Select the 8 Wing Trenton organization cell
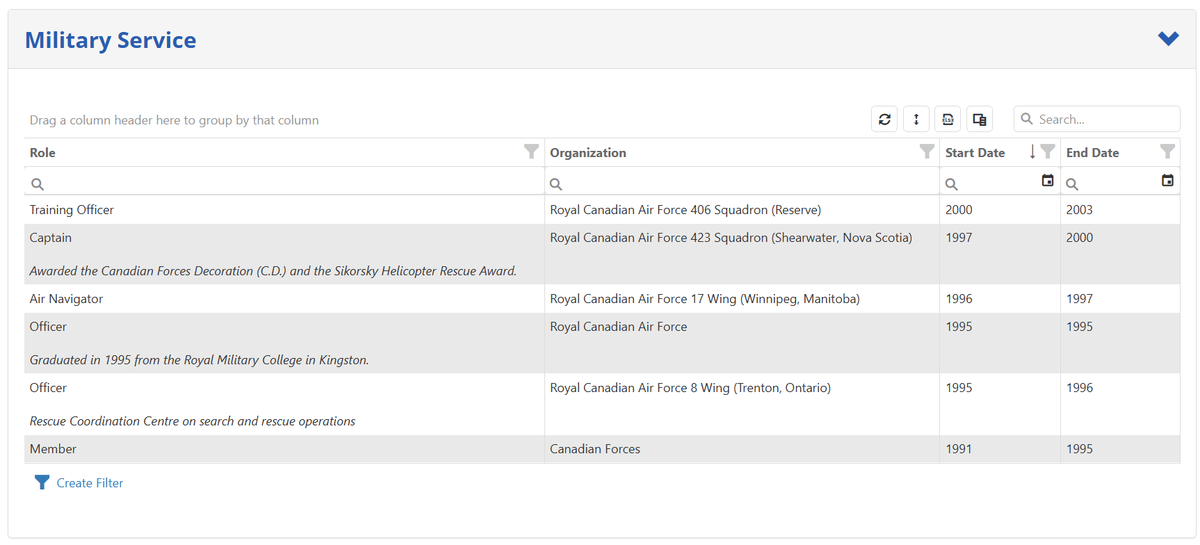The height and width of the screenshot is (545, 1200). pyautogui.click(x=742, y=404)
